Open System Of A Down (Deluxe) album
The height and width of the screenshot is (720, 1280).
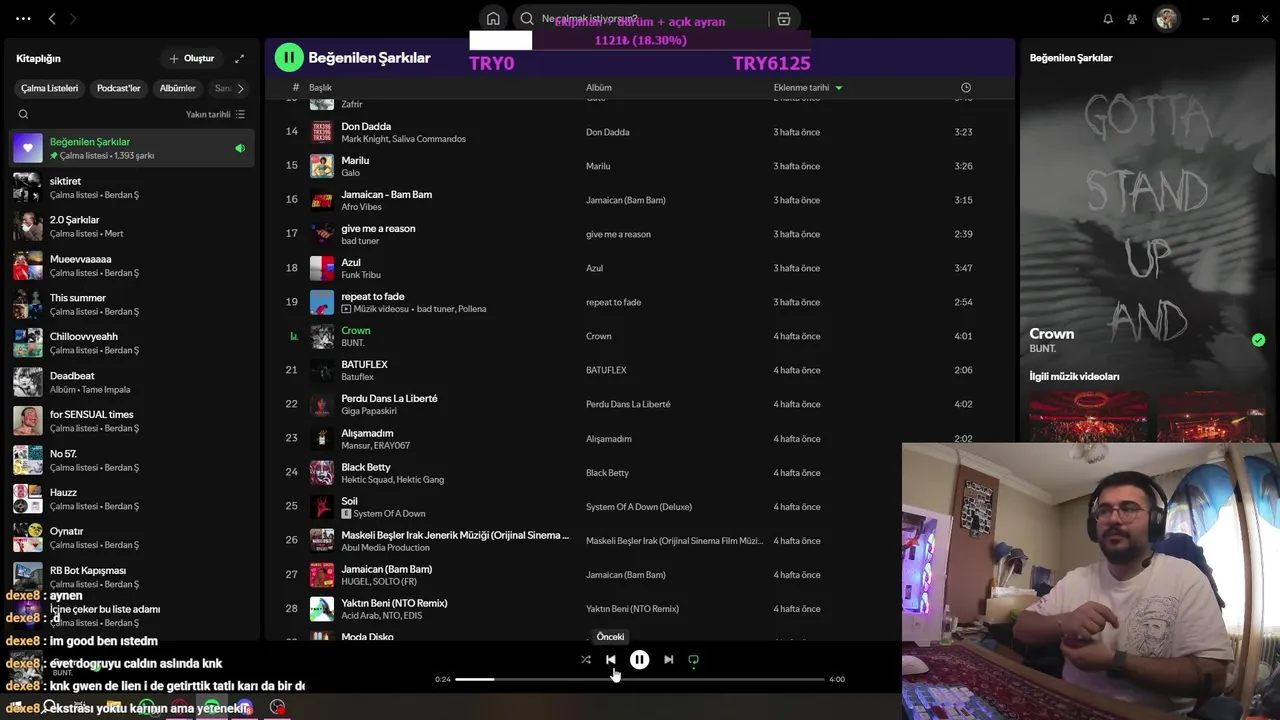(x=639, y=507)
